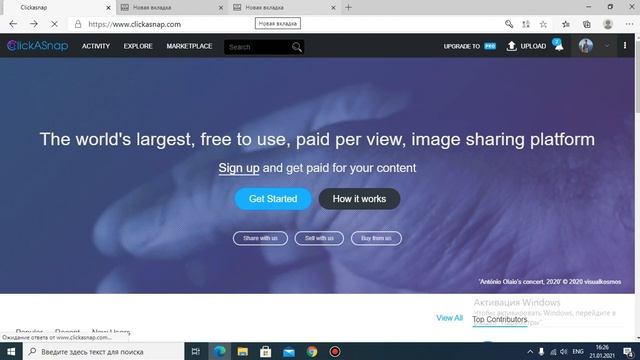The width and height of the screenshot is (640, 360).
Task: Open File Explorer from the taskbar
Action: 242,351
